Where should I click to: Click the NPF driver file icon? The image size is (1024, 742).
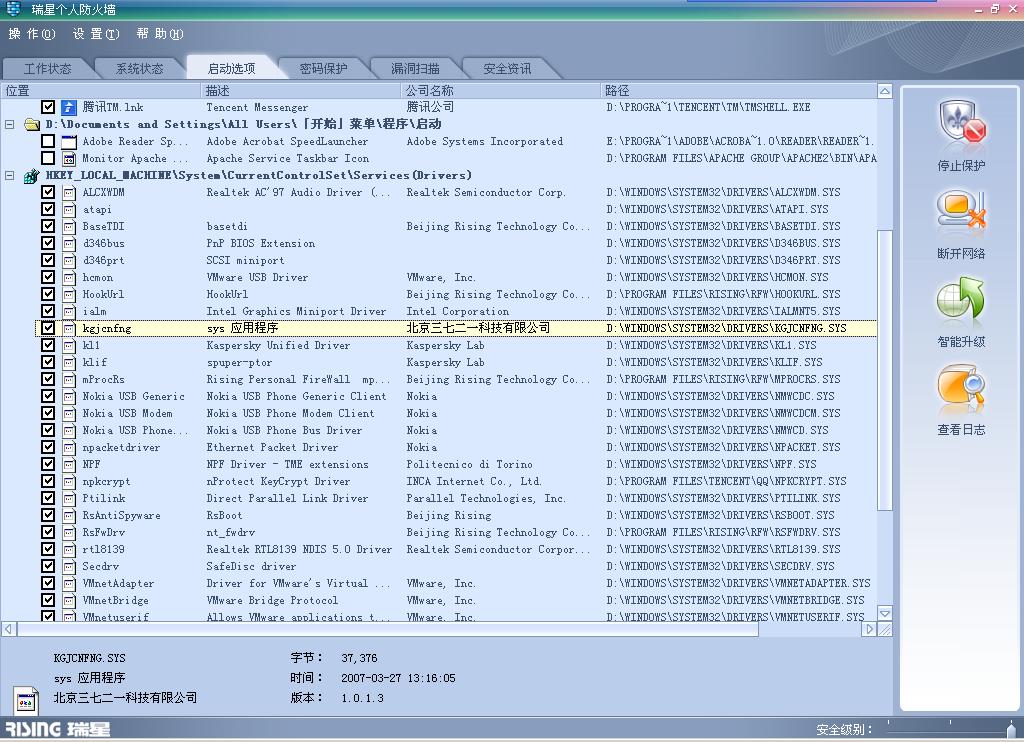point(69,464)
